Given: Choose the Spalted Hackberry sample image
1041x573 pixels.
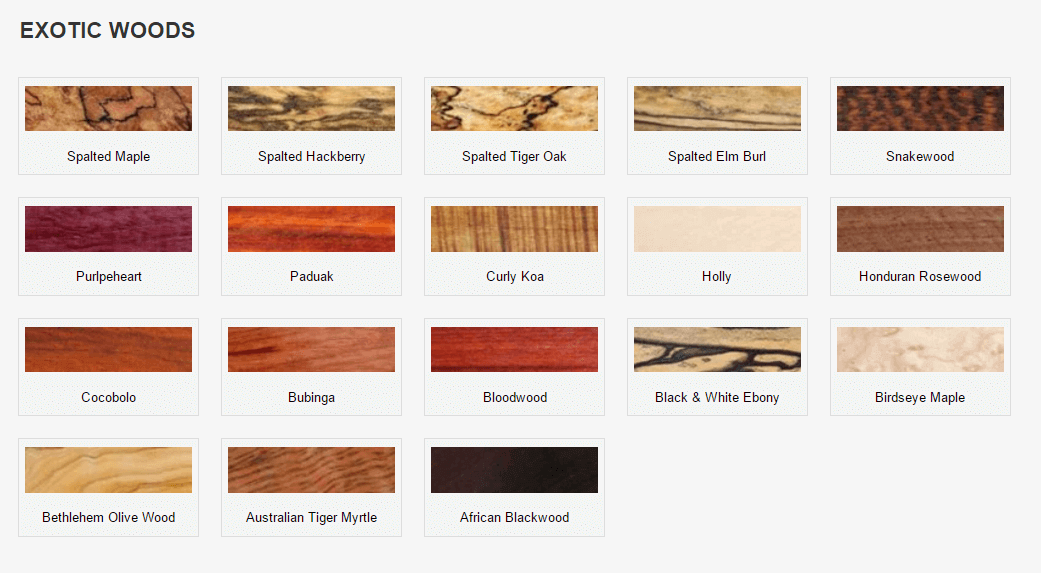Looking at the screenshot, I should coord(311,108).
